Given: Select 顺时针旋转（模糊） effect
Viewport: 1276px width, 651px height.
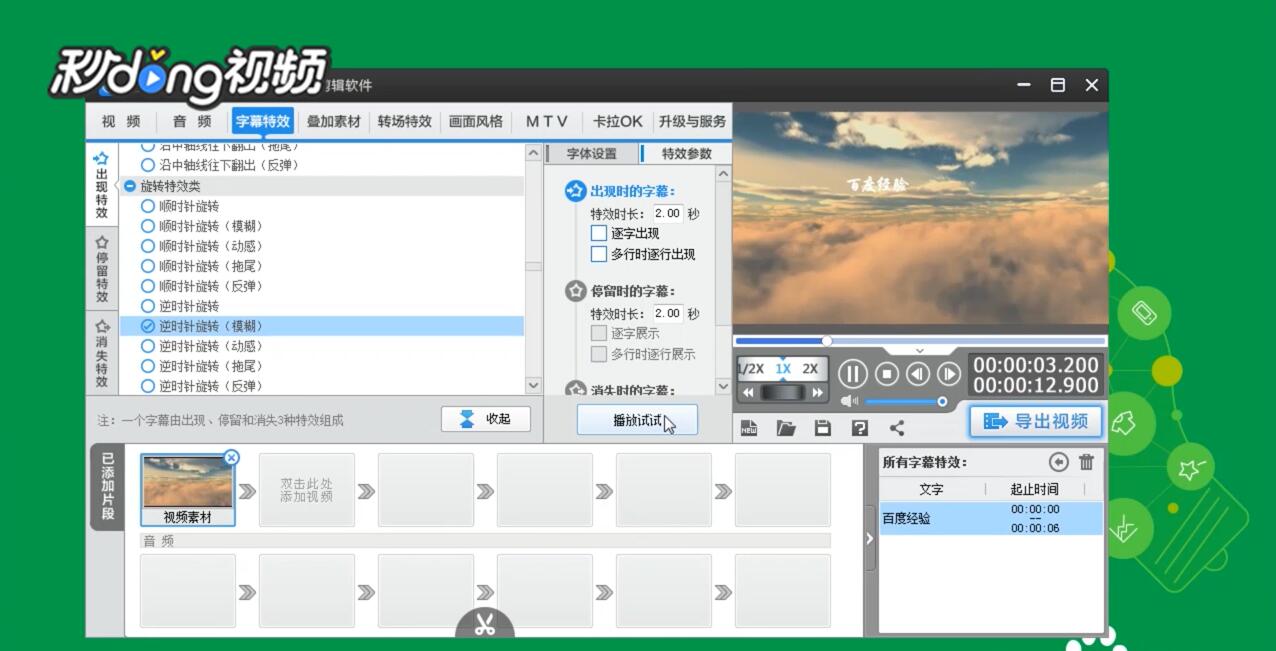Looking at the screenshot, I should click(202, 226).
